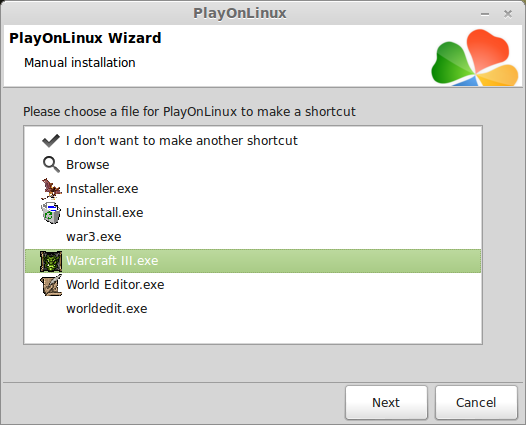Select the highlighted Warcraft III.exe text
526x425 pixels.
coord(112,261)
